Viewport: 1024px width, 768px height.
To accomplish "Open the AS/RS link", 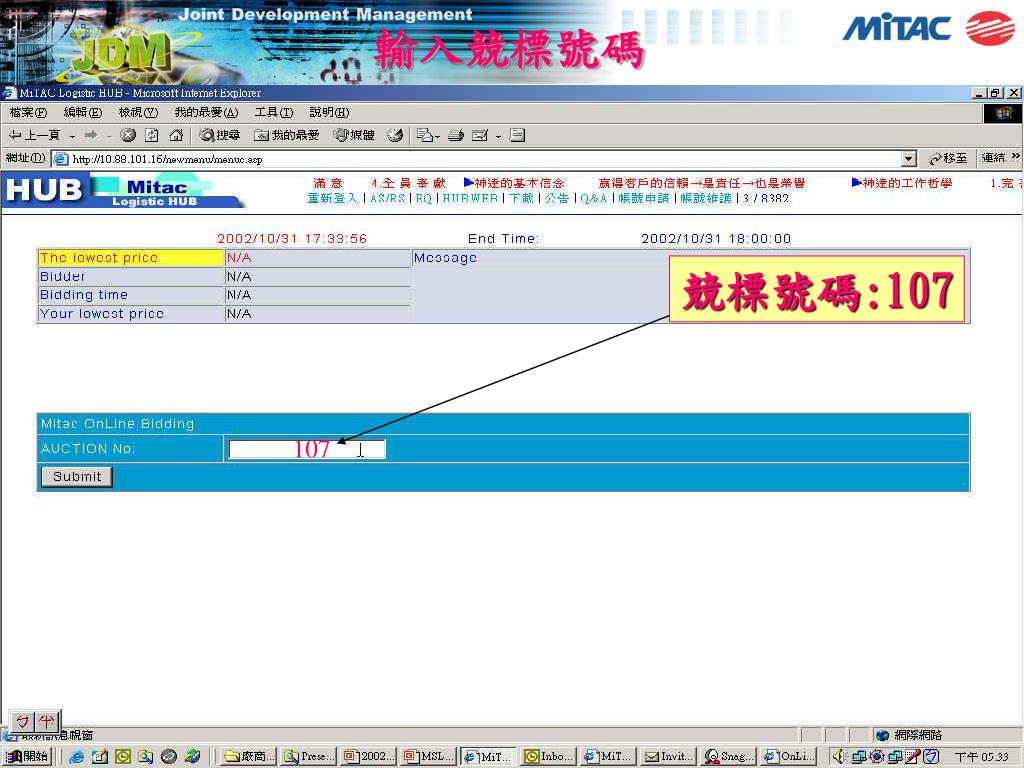I will pyautogui.click(x=388, y=198).
